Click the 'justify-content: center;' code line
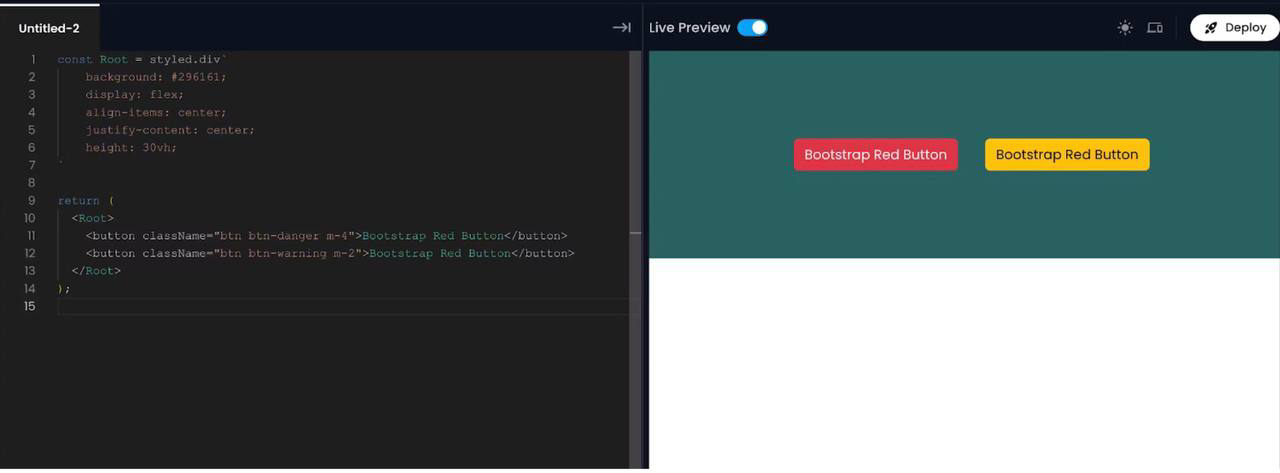Screen dimensions: 1280x473 click(170, 130)
